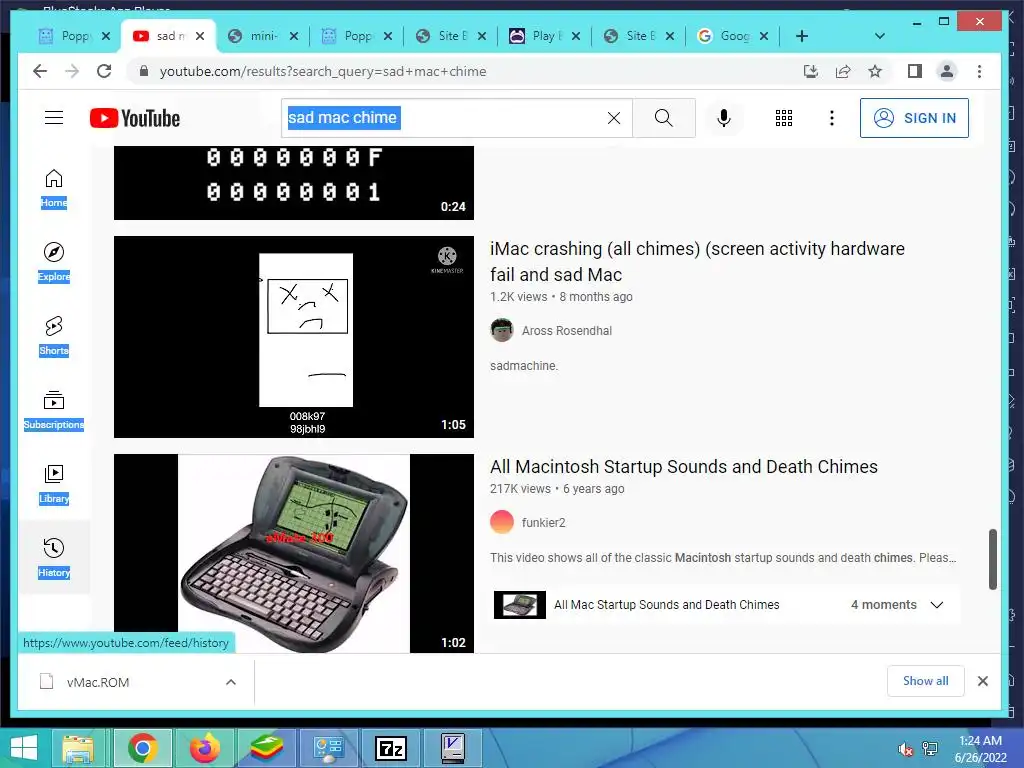Go forward with browser forward arrow
The height and width of the screenshot is (768, 1024).
point(72,71)
